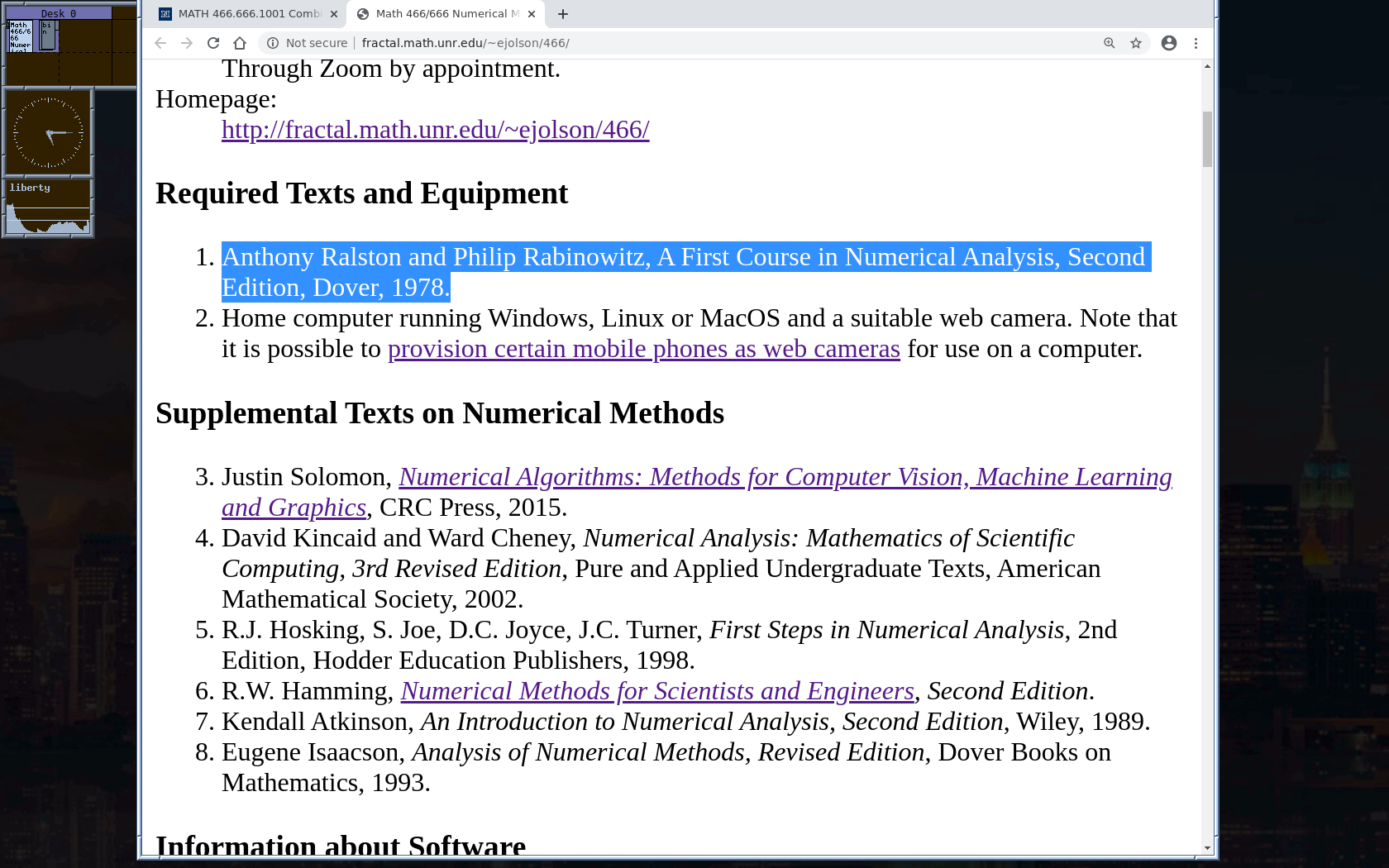Screen dimensions: 1389x868
Task: Click the Not secure site info icon
Action: click(x=273, y=43)
